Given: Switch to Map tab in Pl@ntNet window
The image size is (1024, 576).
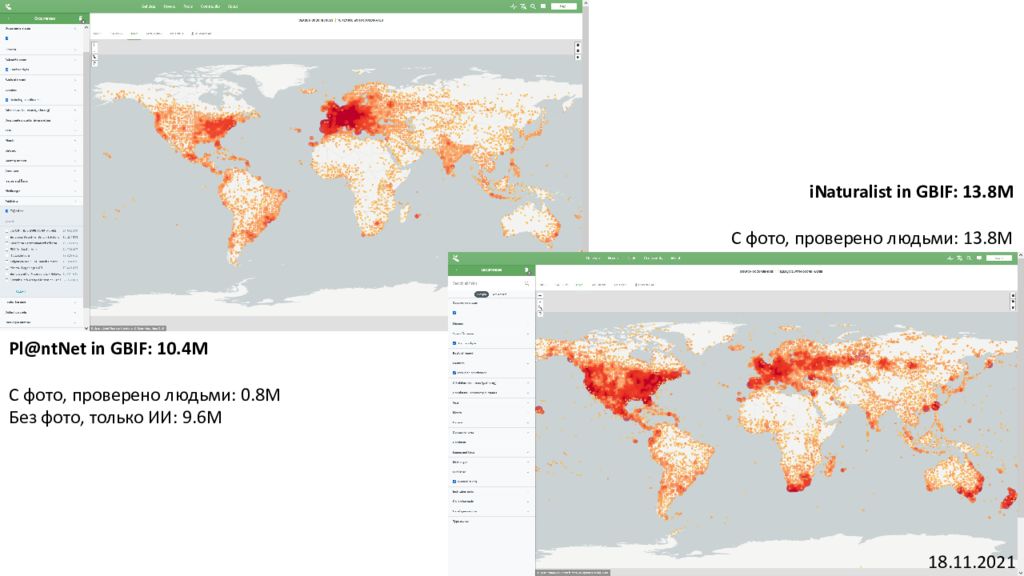Looking at the screenshot, I should pyautogui.click(x=134, y=33).
